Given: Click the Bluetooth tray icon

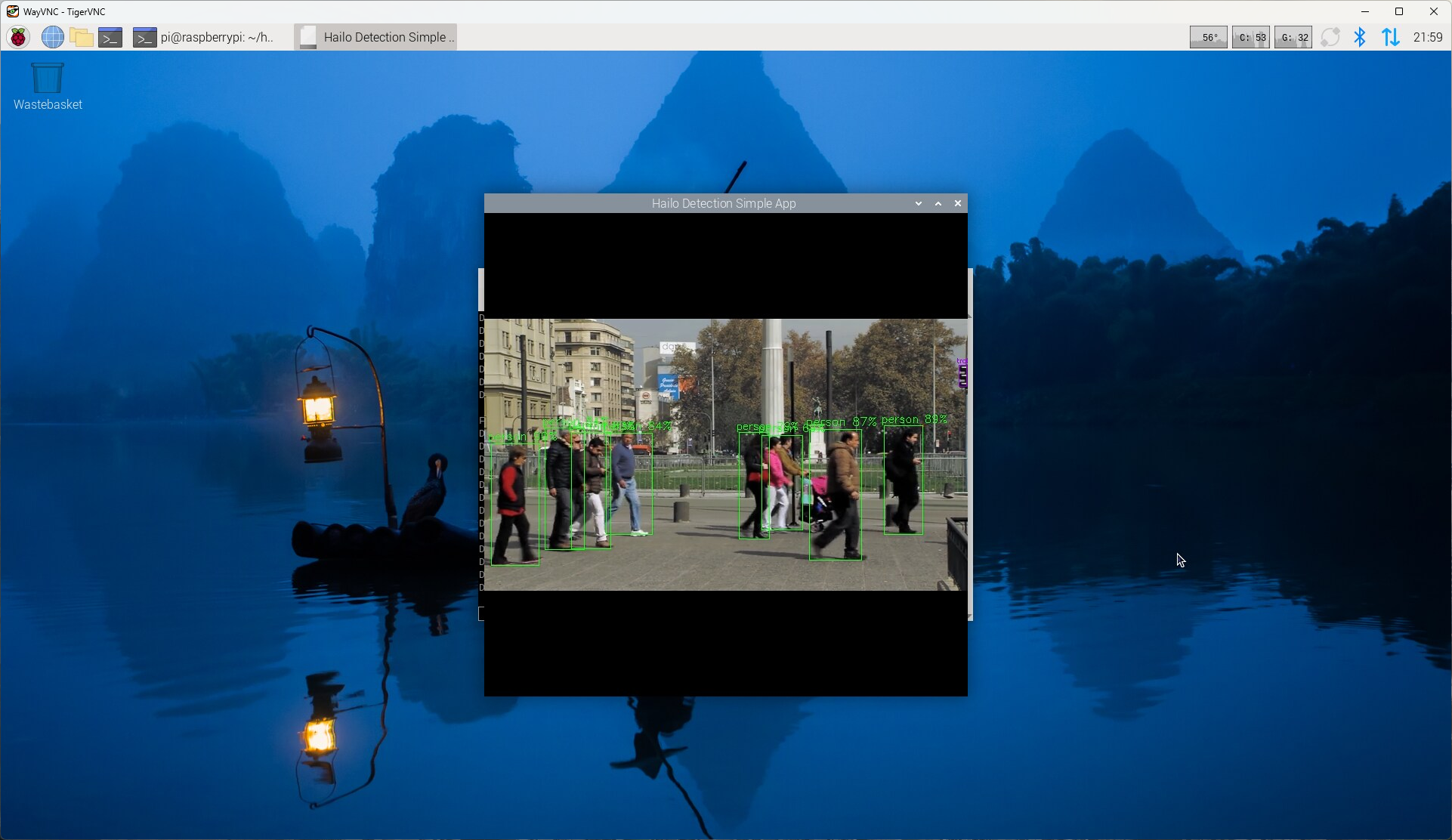Looking at the screenshot, I should 1360,37.
